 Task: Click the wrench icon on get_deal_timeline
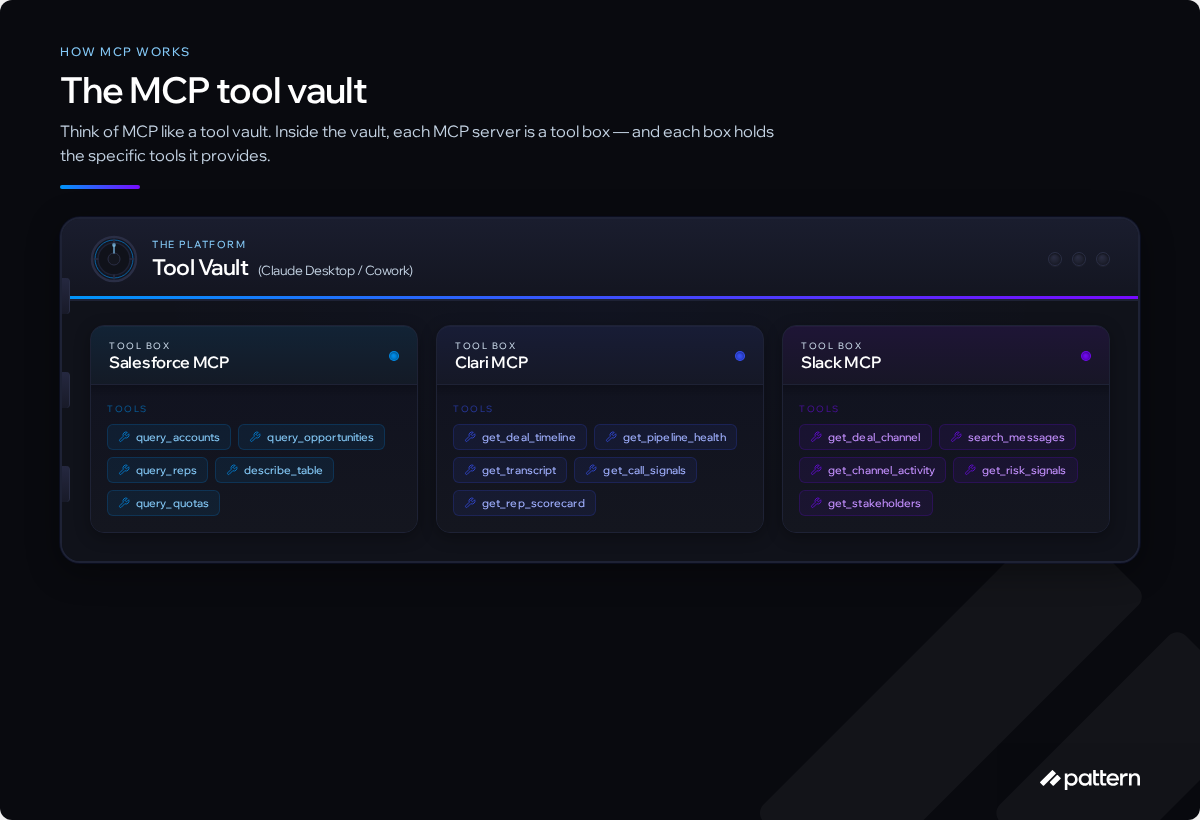[x=470, y=437]
